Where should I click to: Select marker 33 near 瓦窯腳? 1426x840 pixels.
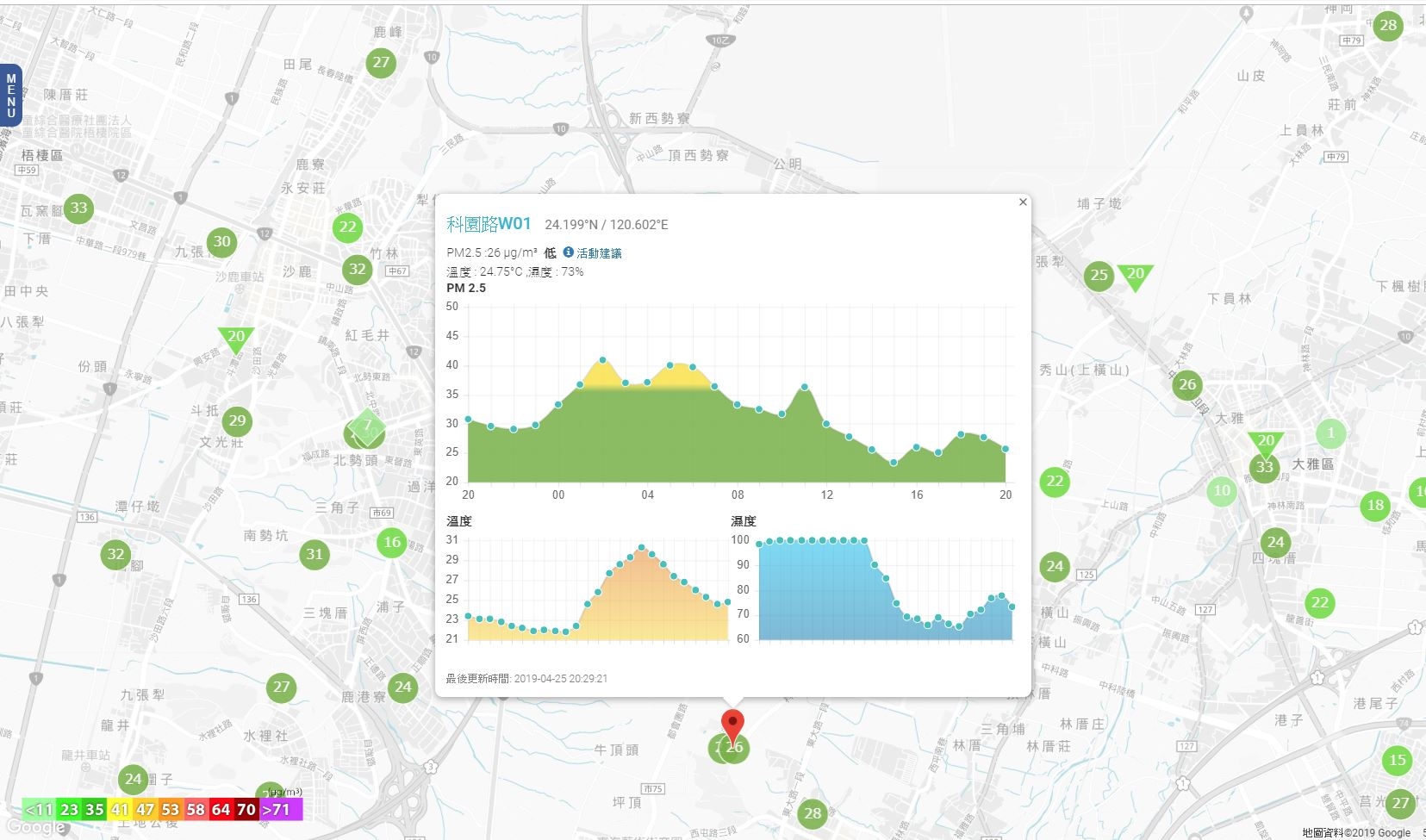pyautogui.click(x=78, y=208)
